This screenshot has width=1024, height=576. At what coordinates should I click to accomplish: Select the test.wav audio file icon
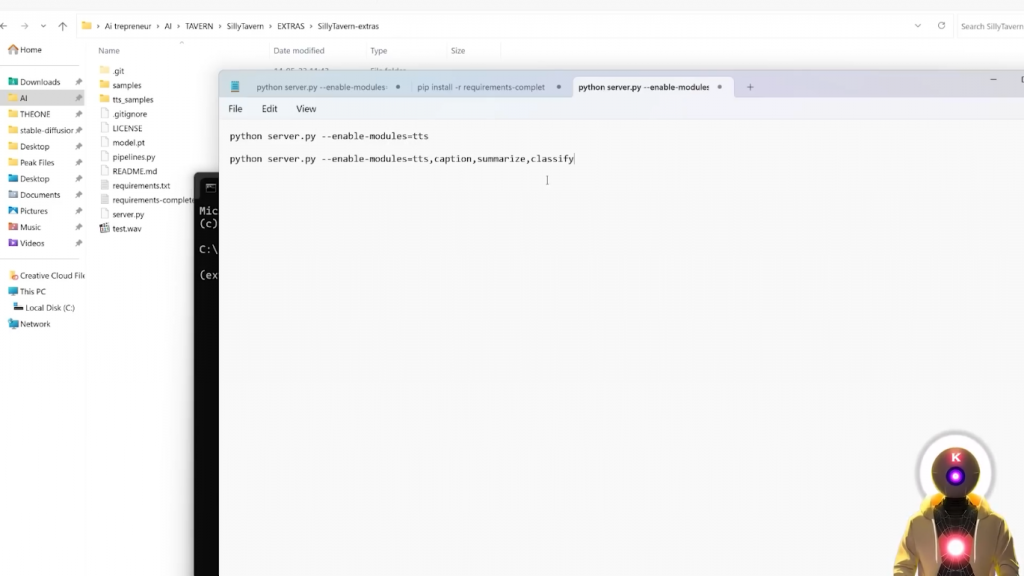104,229
